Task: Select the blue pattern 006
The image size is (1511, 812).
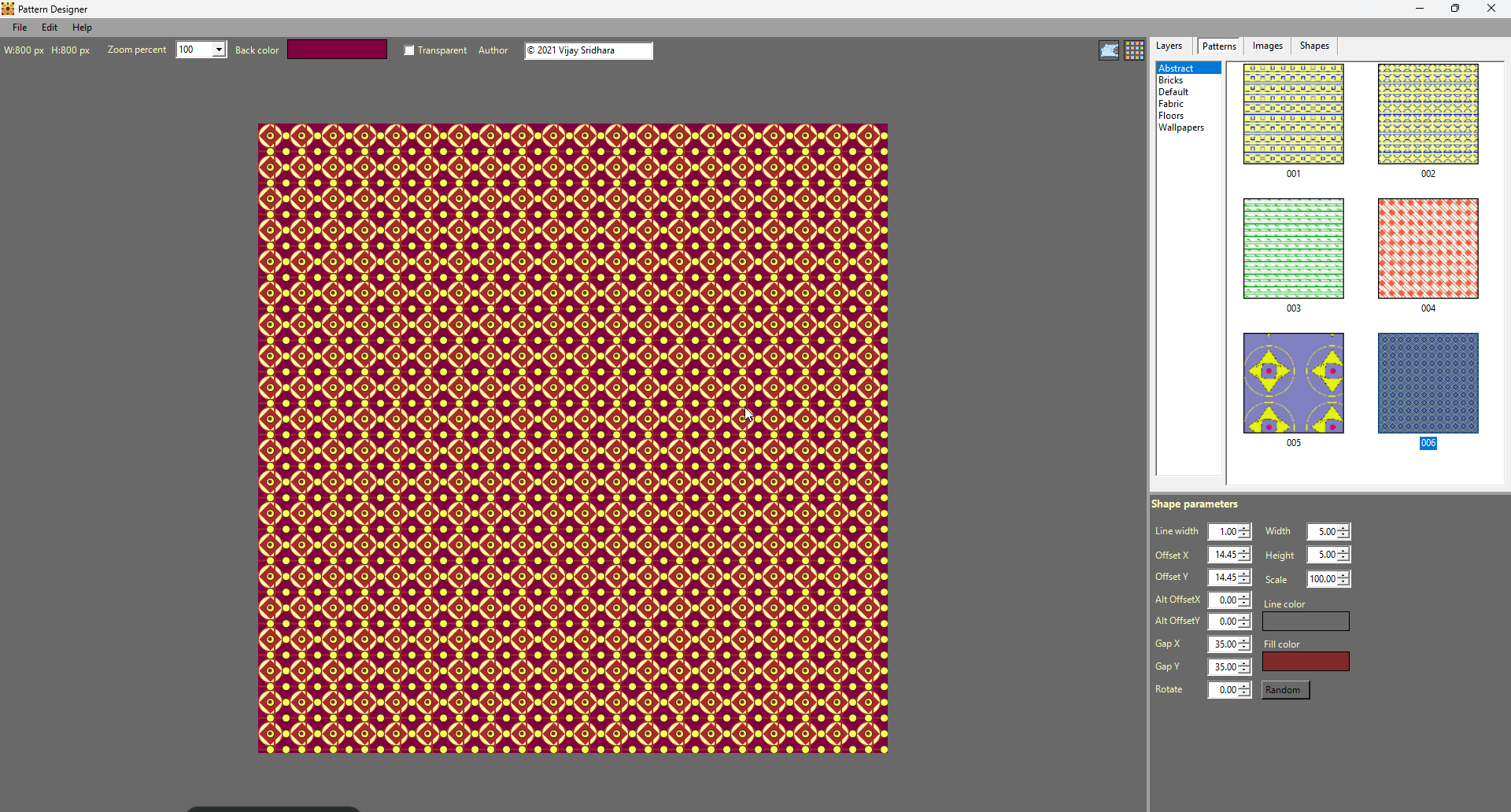Action: 1428,383
